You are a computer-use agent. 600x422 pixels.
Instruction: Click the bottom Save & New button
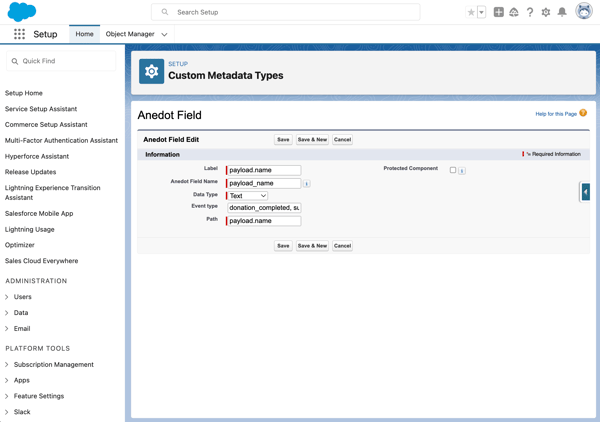coord(312,246)
